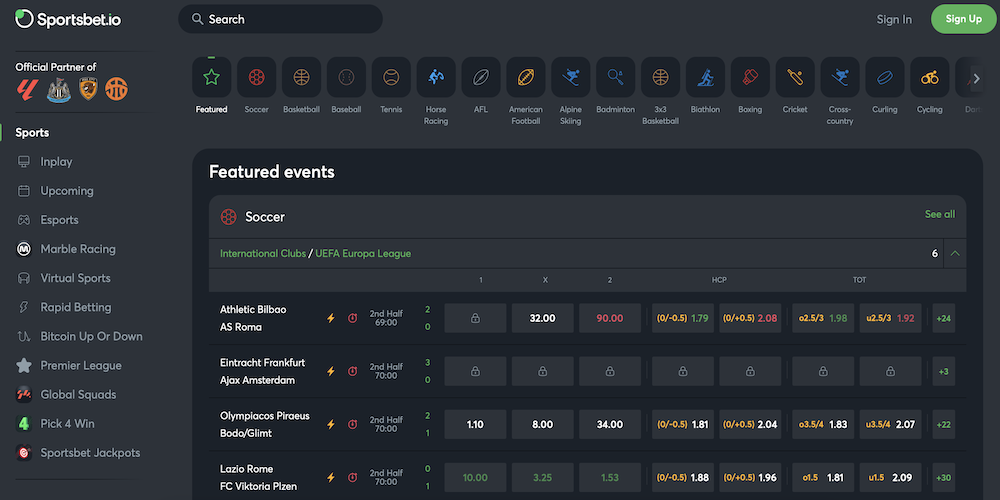This screenshot has width=1000, height=500.
Task: Click the green Sign Up button
Action: click(963, 19)
